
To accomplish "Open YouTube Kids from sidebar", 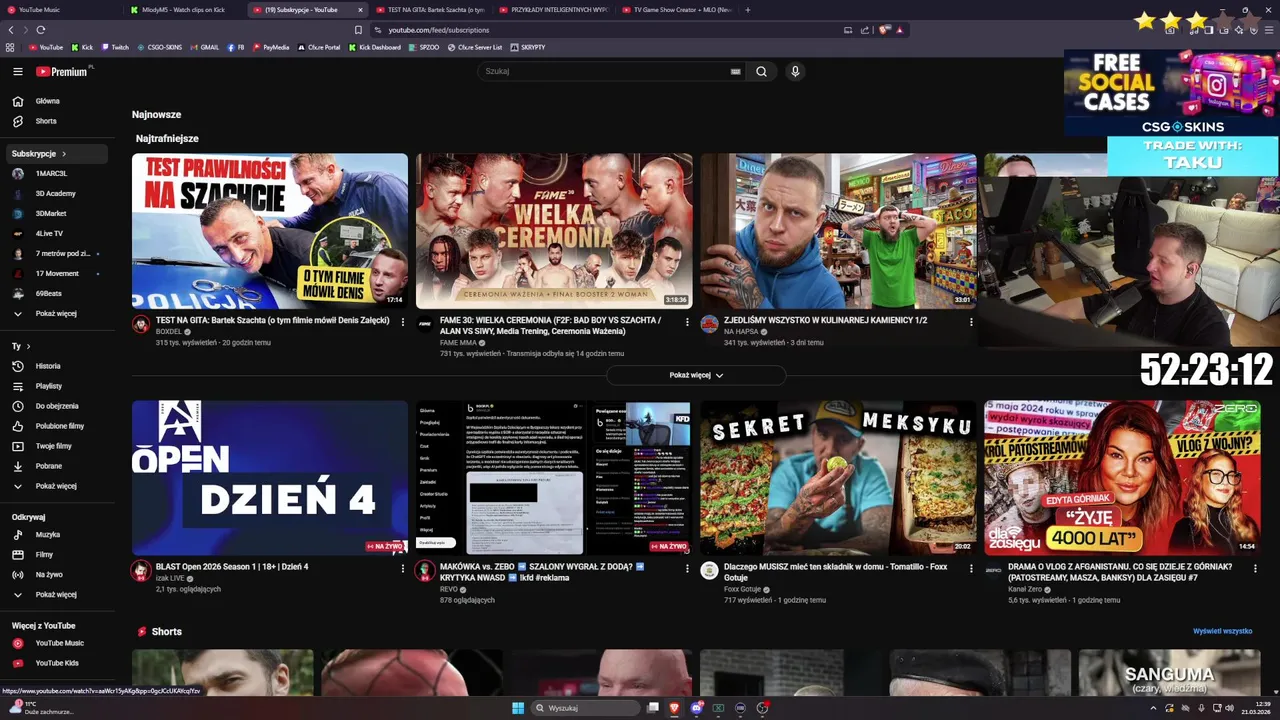I will (x=57, y=663).
